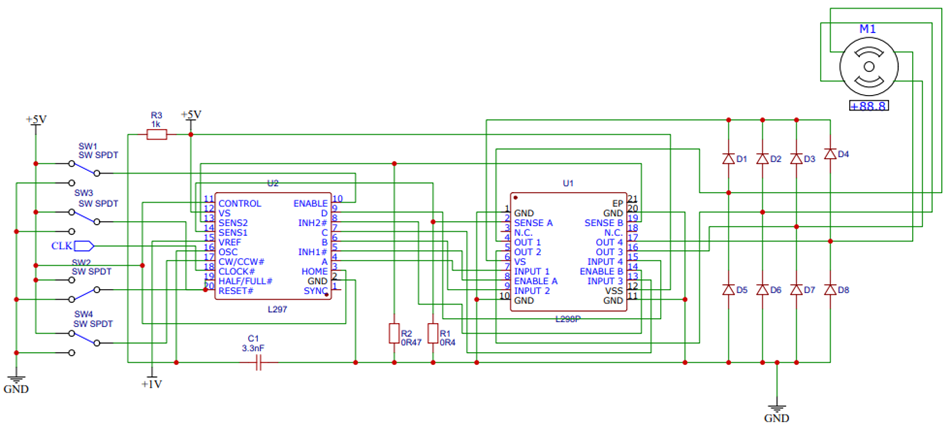Select resistor R3 1k symbol

[x=156, y=135]
